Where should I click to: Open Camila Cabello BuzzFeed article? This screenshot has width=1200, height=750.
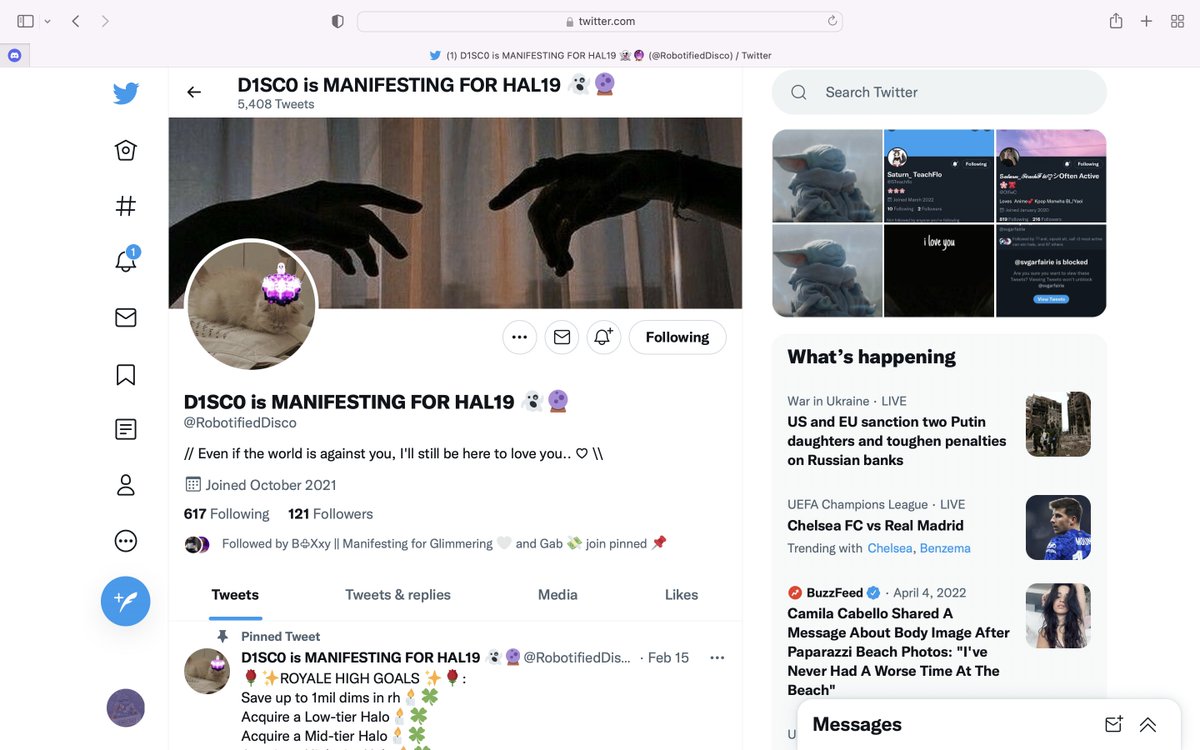point(898,651)
